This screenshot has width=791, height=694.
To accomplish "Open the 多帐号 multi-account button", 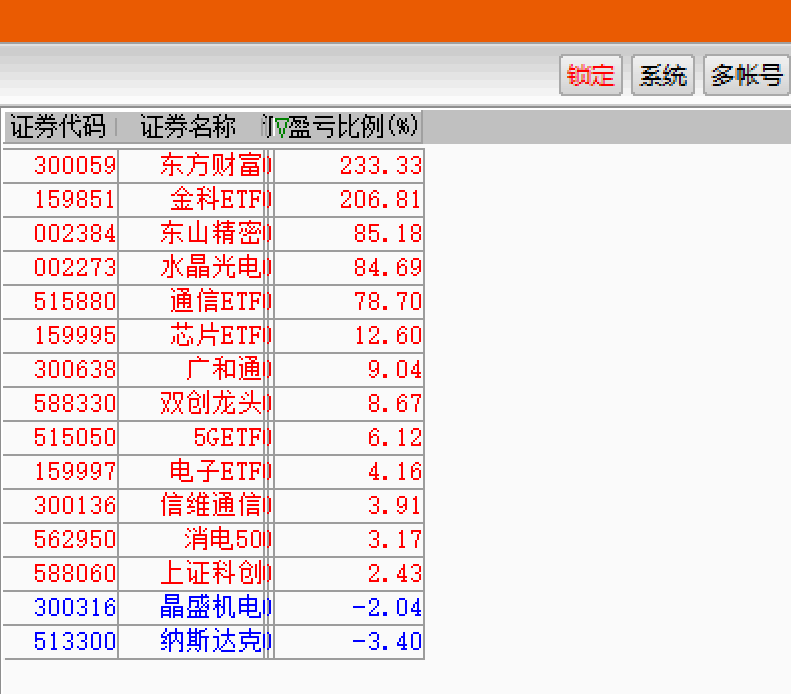I will pos(746,75).
